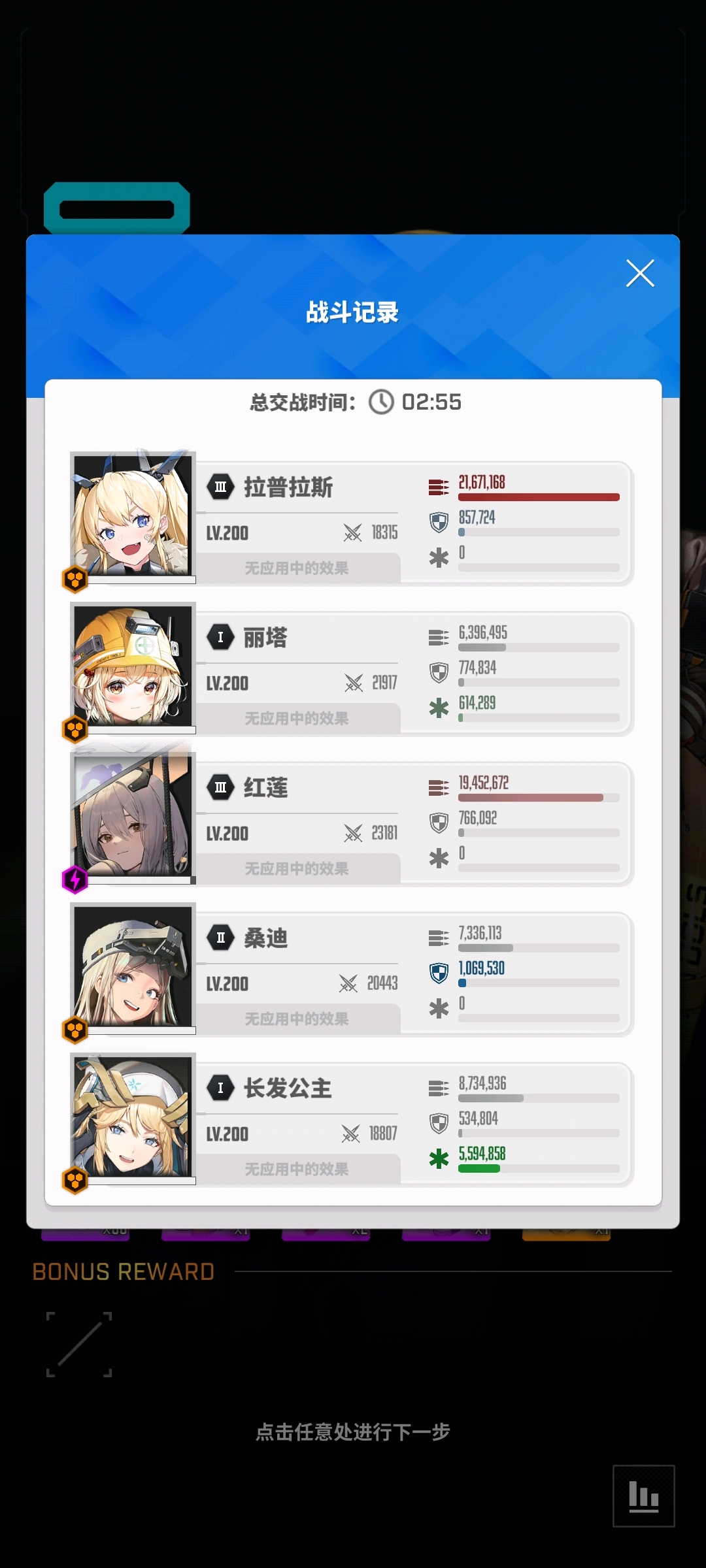Click the blue shield icon in 桑迪's row
The width and height of the screenshot is (706, 1568).
439,973
